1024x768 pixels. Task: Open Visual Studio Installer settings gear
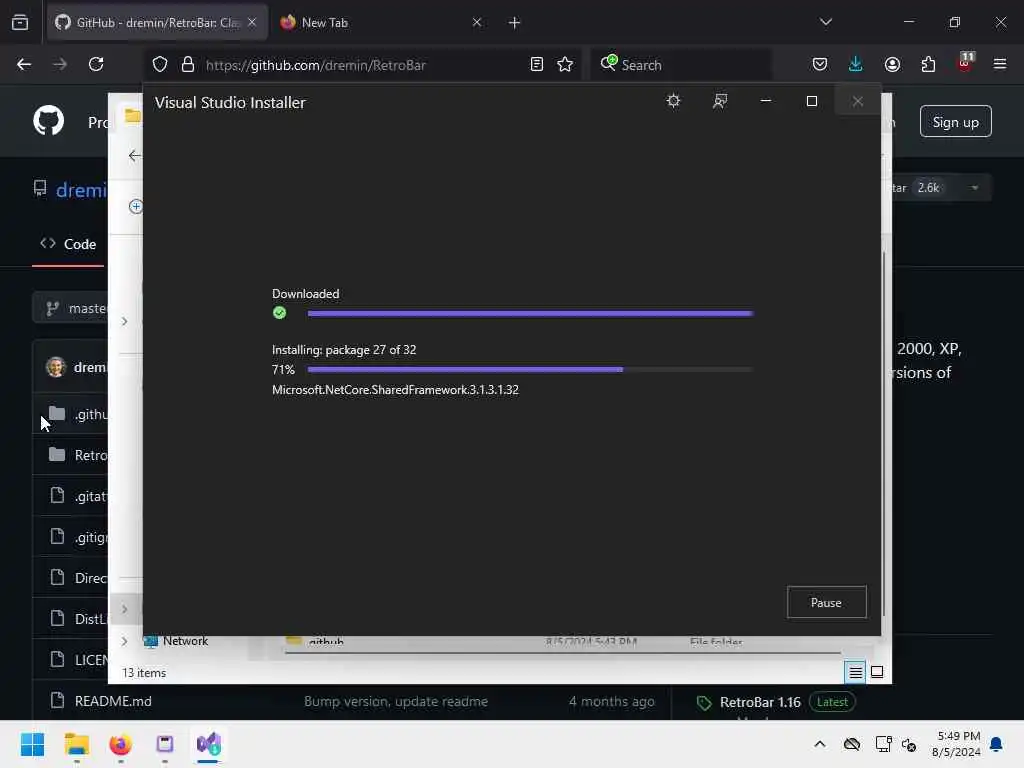[x=673, y=101]
